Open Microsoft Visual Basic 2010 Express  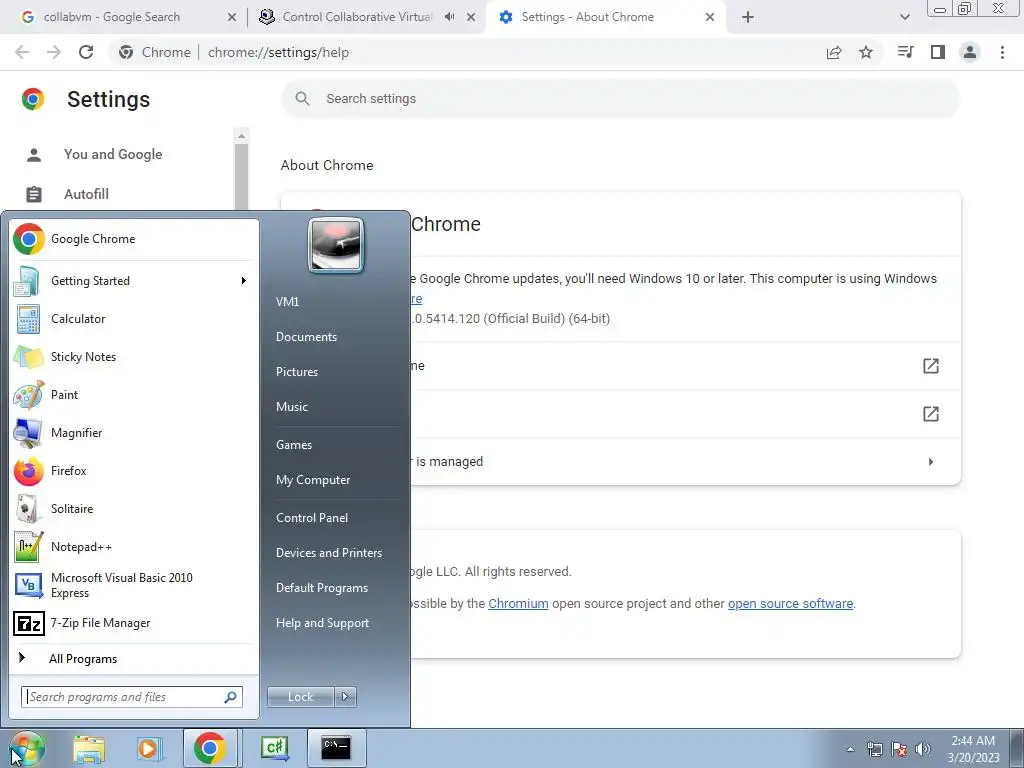click(134, 585)
